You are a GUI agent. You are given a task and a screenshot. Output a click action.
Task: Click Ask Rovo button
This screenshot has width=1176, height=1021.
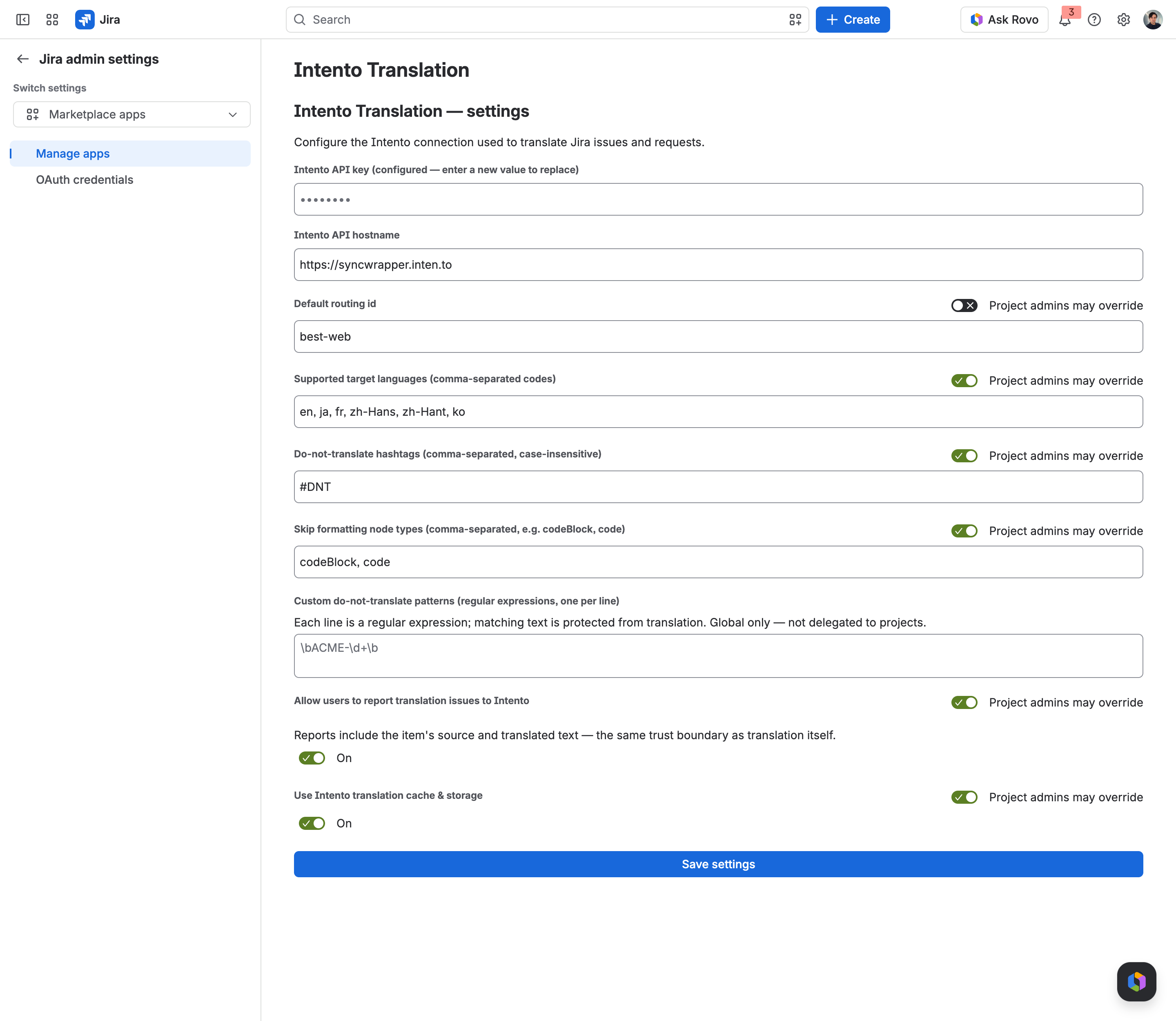click(1004, 20)
